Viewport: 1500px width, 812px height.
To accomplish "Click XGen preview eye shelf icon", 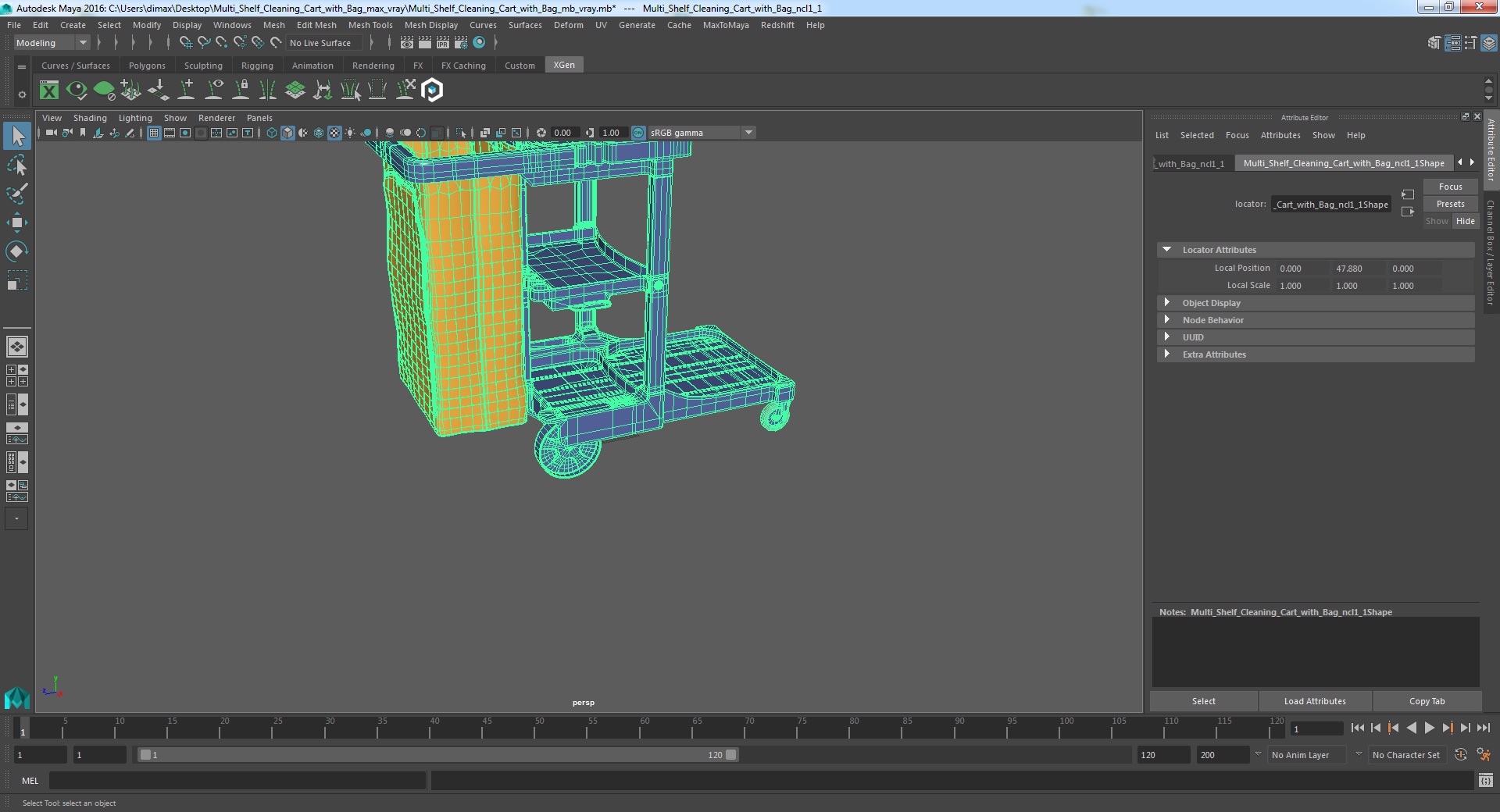I will 77,91.
